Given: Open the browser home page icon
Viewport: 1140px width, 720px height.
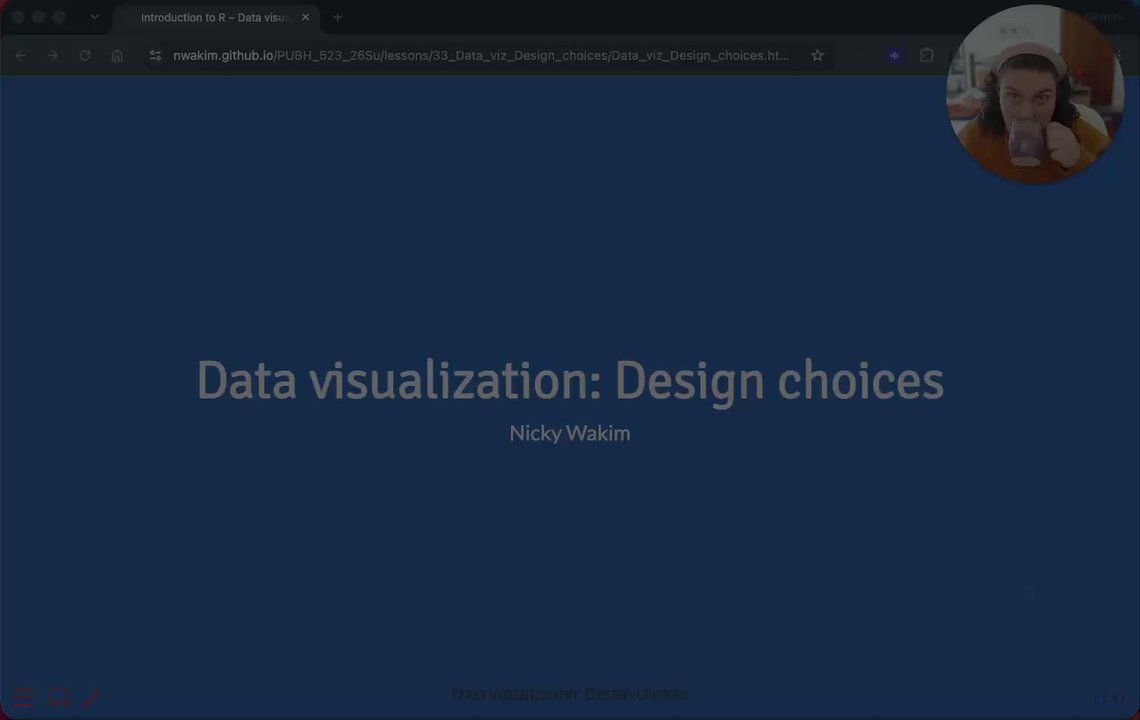Looking at the screenshot, I should [117, 55].
